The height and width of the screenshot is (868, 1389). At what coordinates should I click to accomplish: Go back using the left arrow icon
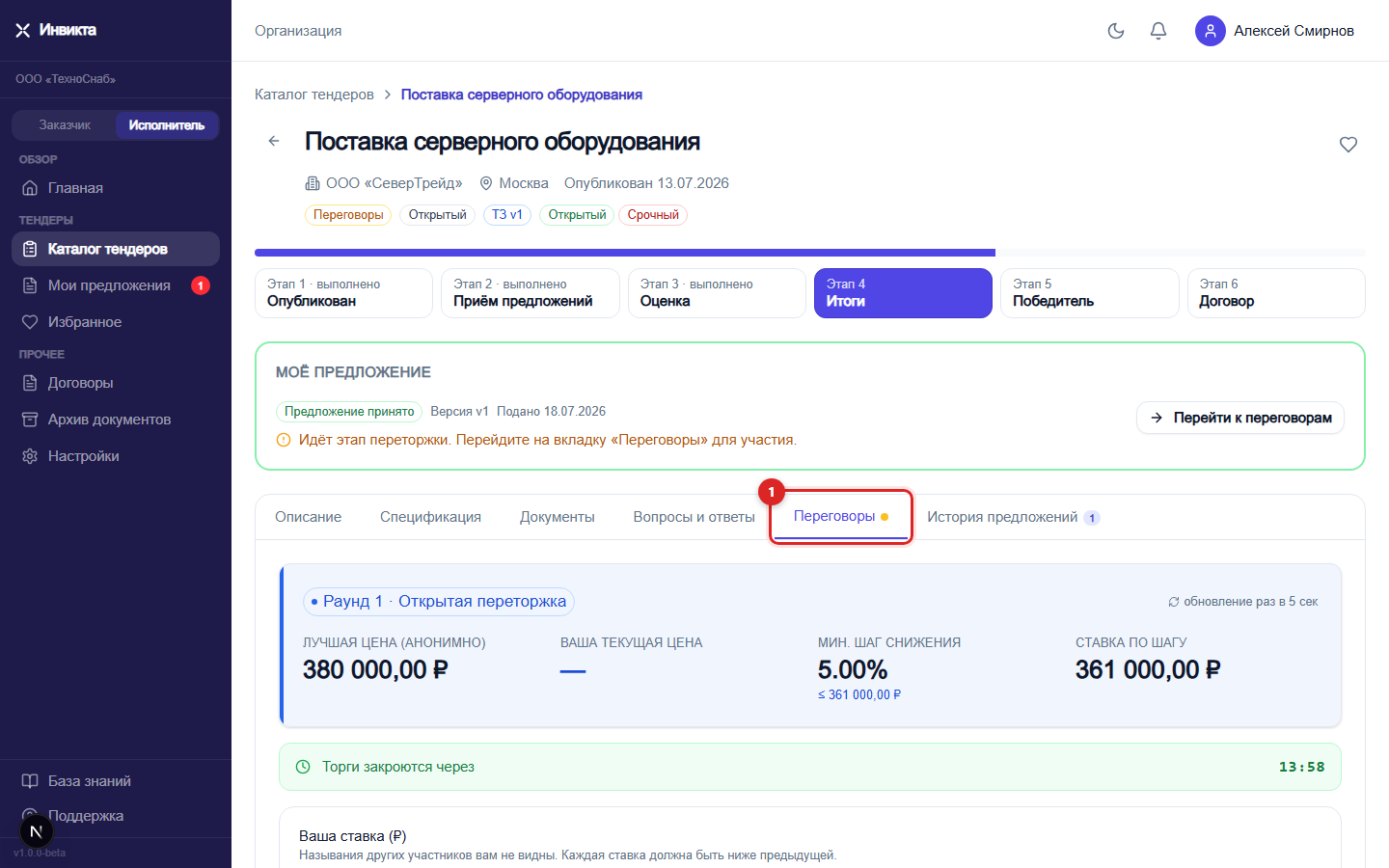274,141
